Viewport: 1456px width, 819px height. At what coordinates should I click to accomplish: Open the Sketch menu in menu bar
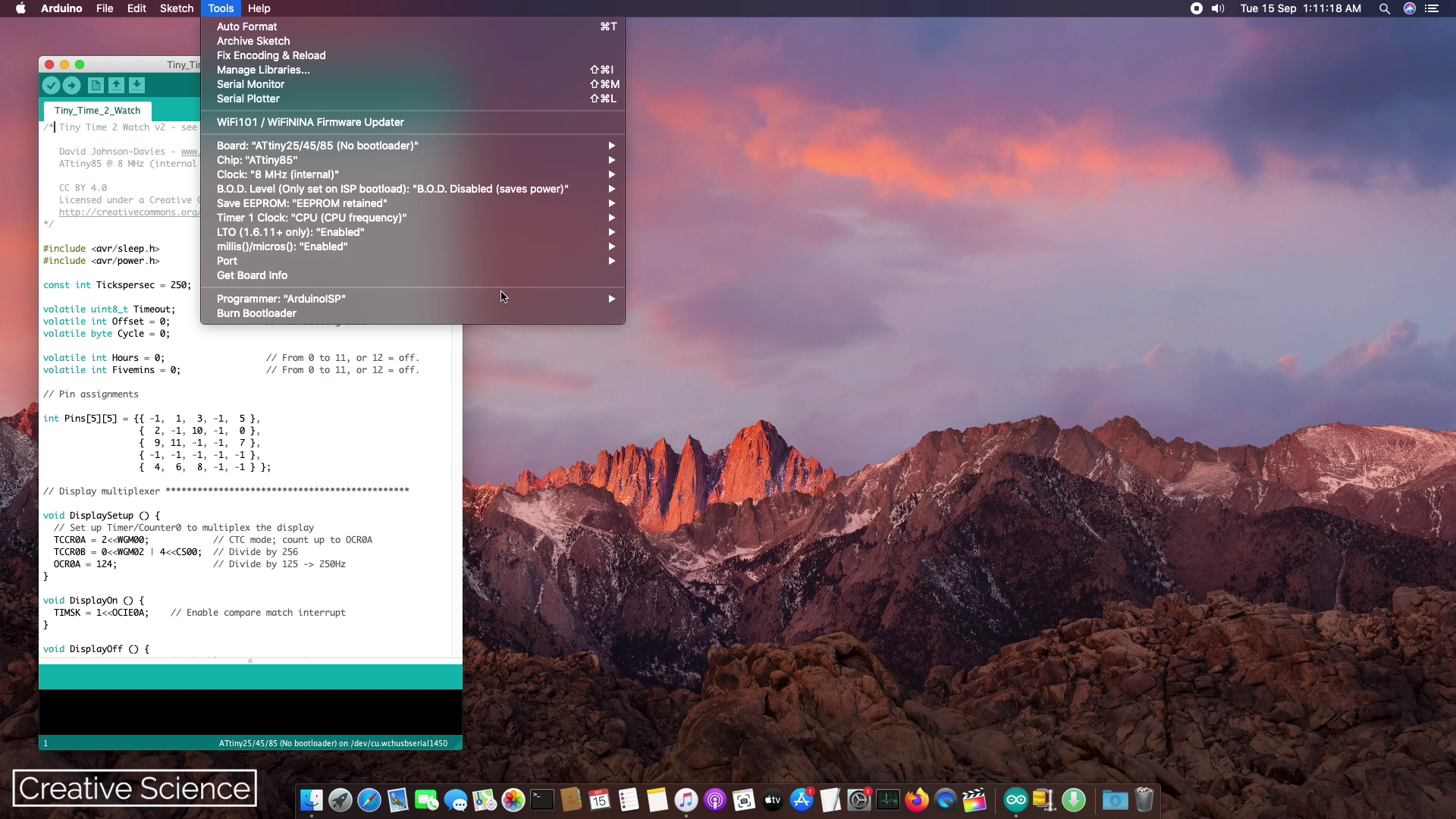coord(177,8)
